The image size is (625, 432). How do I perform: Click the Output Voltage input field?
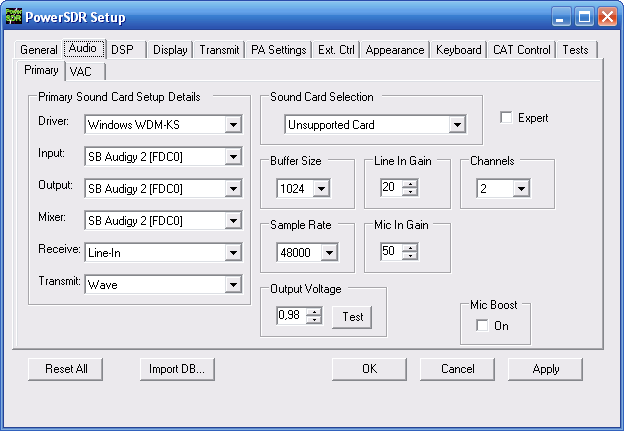(x=291, y=317)
